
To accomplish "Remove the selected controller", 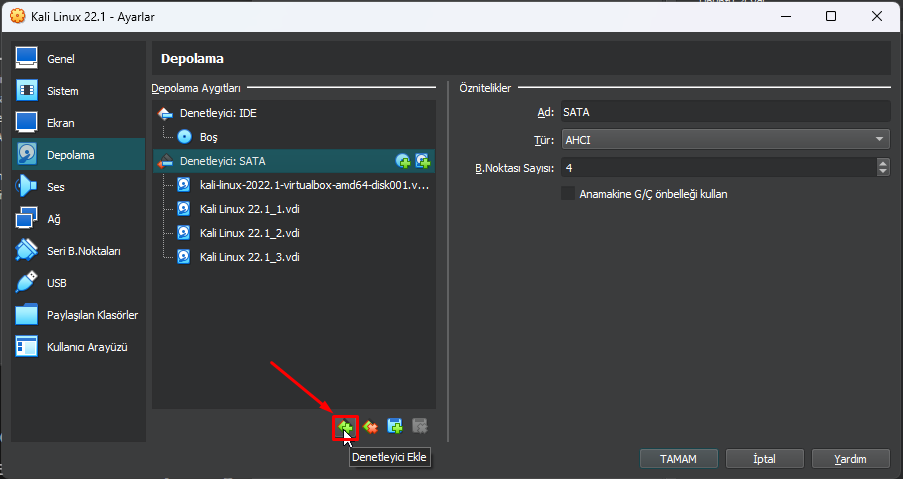I will (370, 427).
